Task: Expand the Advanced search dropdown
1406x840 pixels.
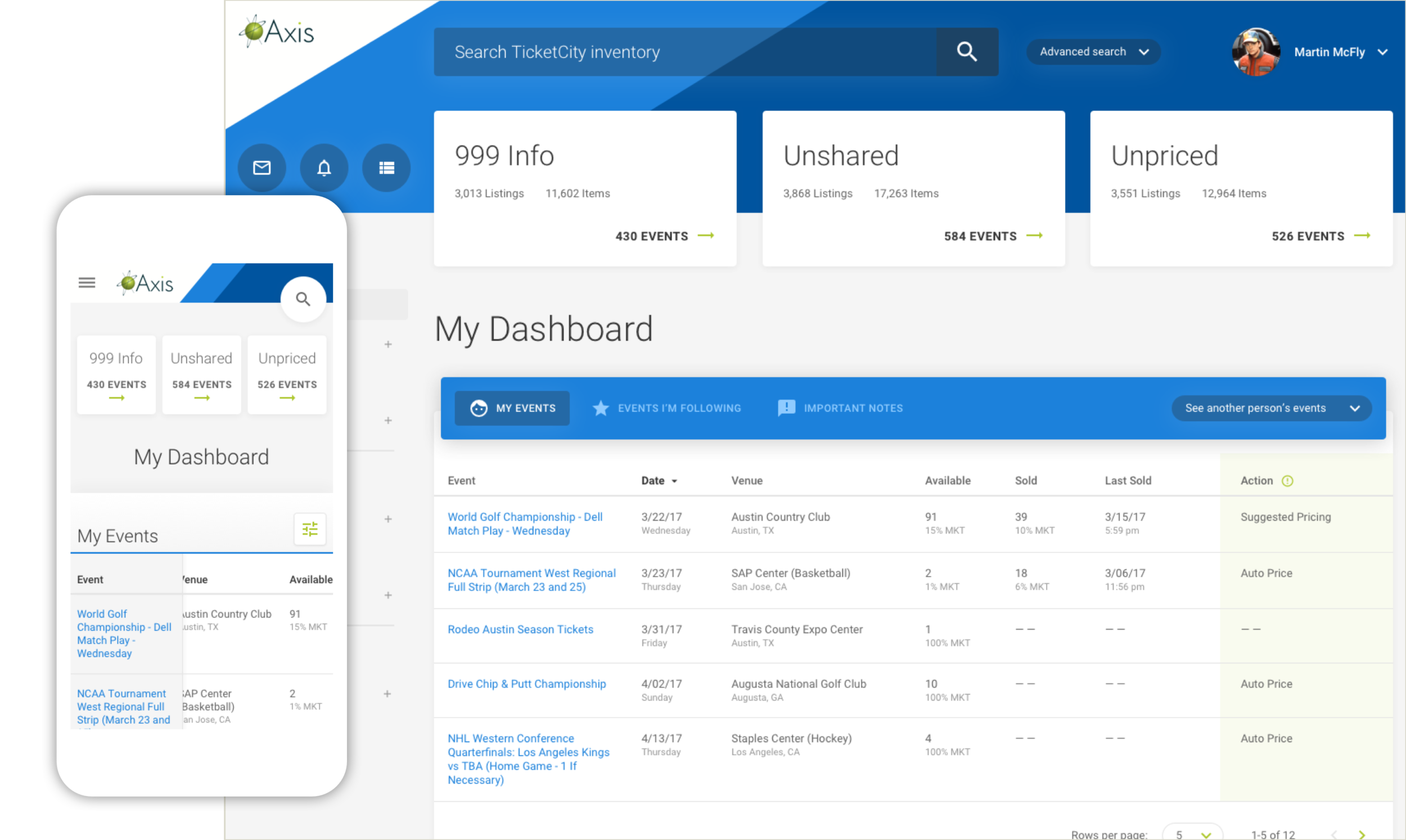Action: click(x=1093, y=52)
